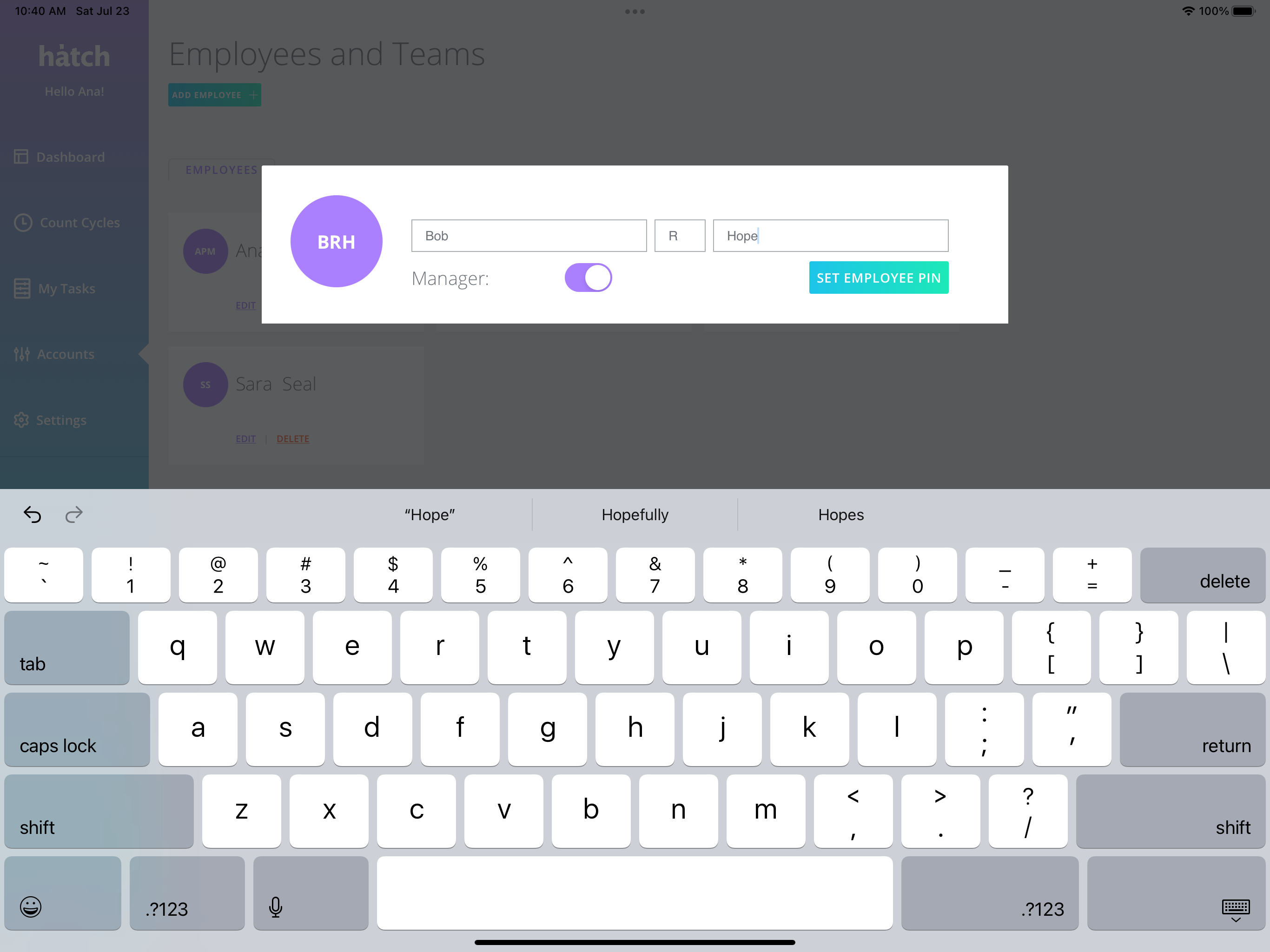
Task: Tap the delete key
Action: pyautogui.click(x=1202, y=575)
